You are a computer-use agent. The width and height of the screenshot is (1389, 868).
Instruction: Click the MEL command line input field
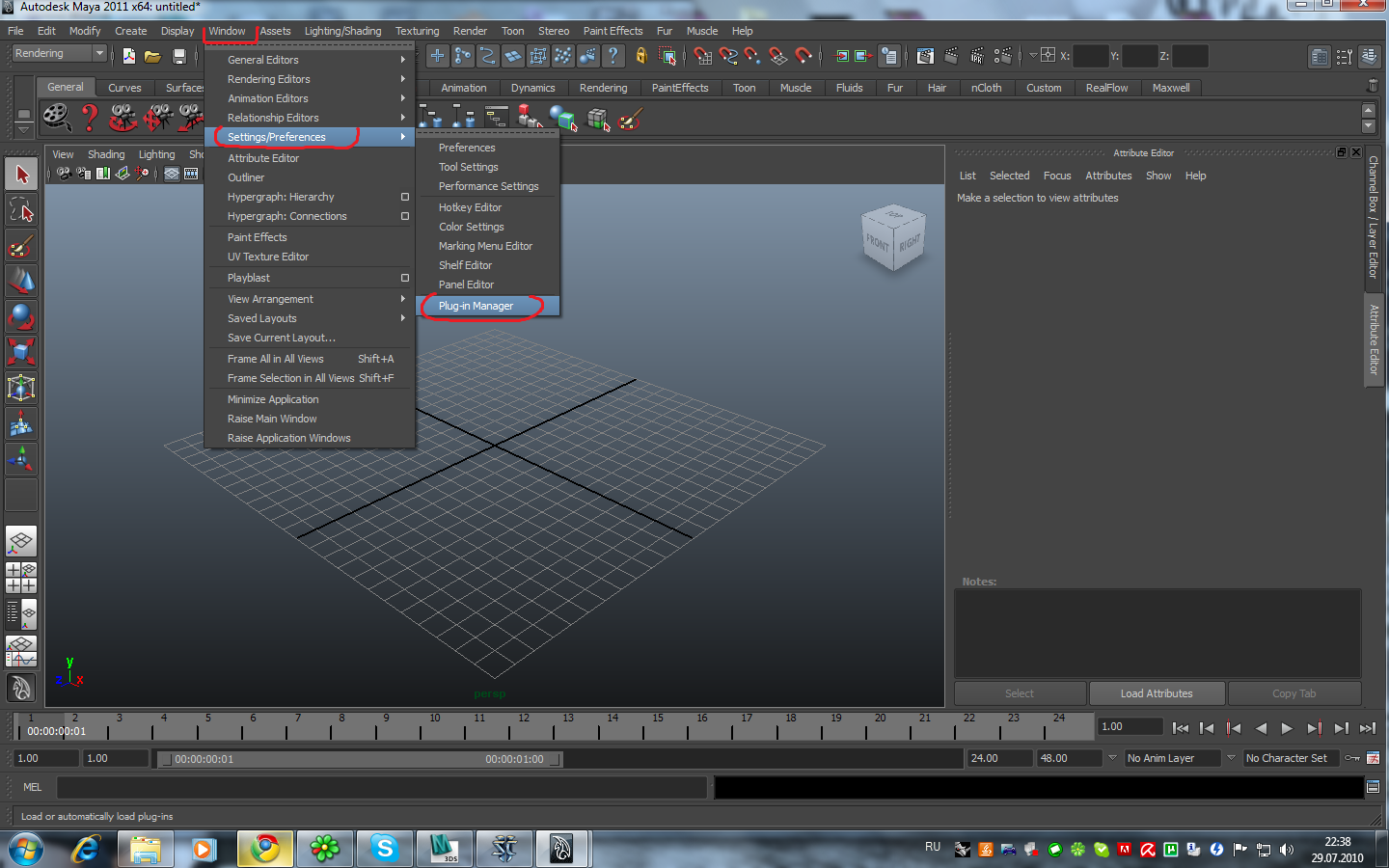pyautogui.click(x=382, y=788)
